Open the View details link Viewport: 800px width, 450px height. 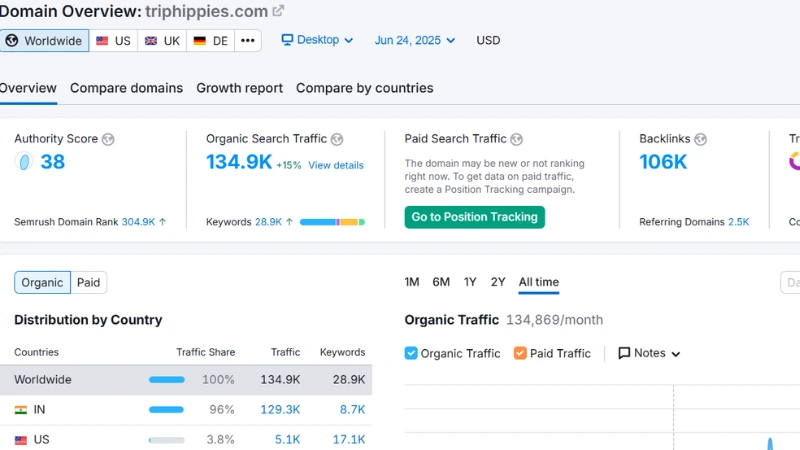pos(336,165)
